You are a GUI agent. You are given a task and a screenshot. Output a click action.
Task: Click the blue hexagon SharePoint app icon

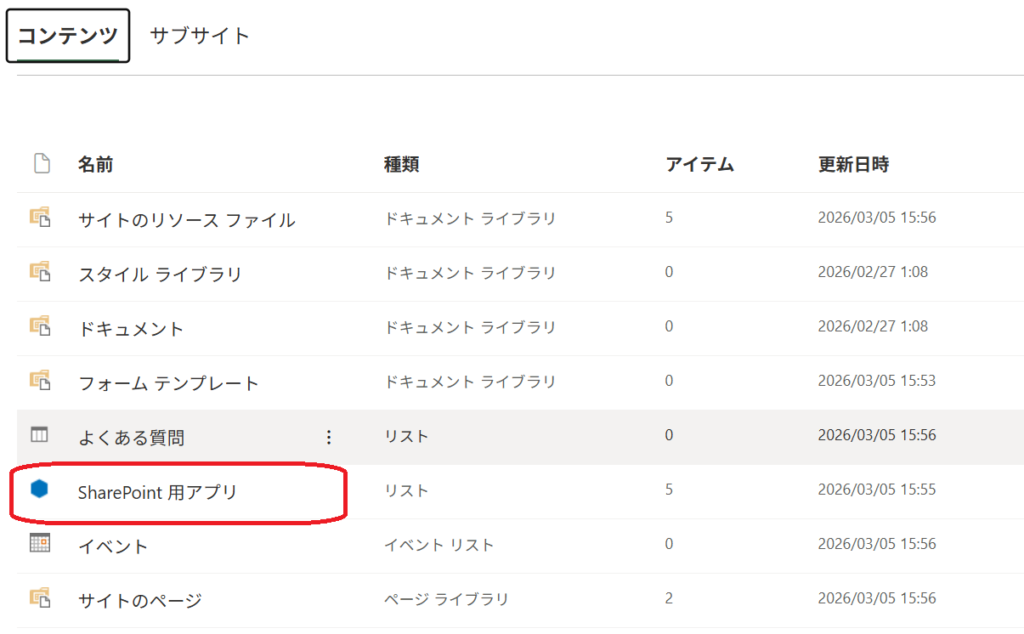coord(40,490)
